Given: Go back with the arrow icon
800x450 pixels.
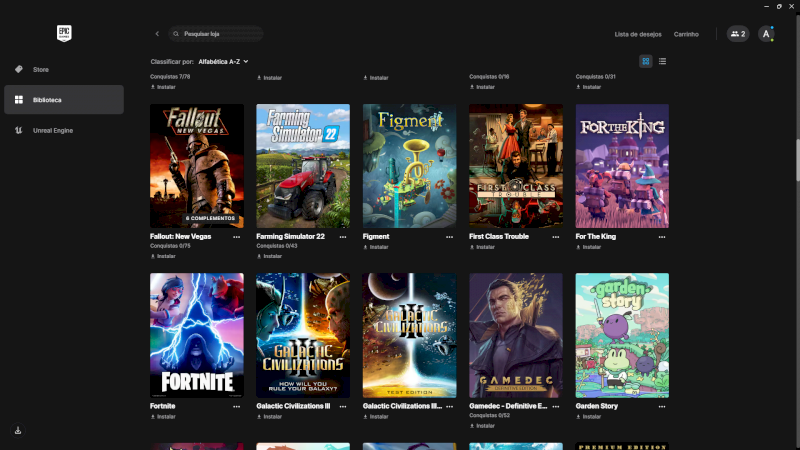Looking at the screenshot, I should pos(157,34).
